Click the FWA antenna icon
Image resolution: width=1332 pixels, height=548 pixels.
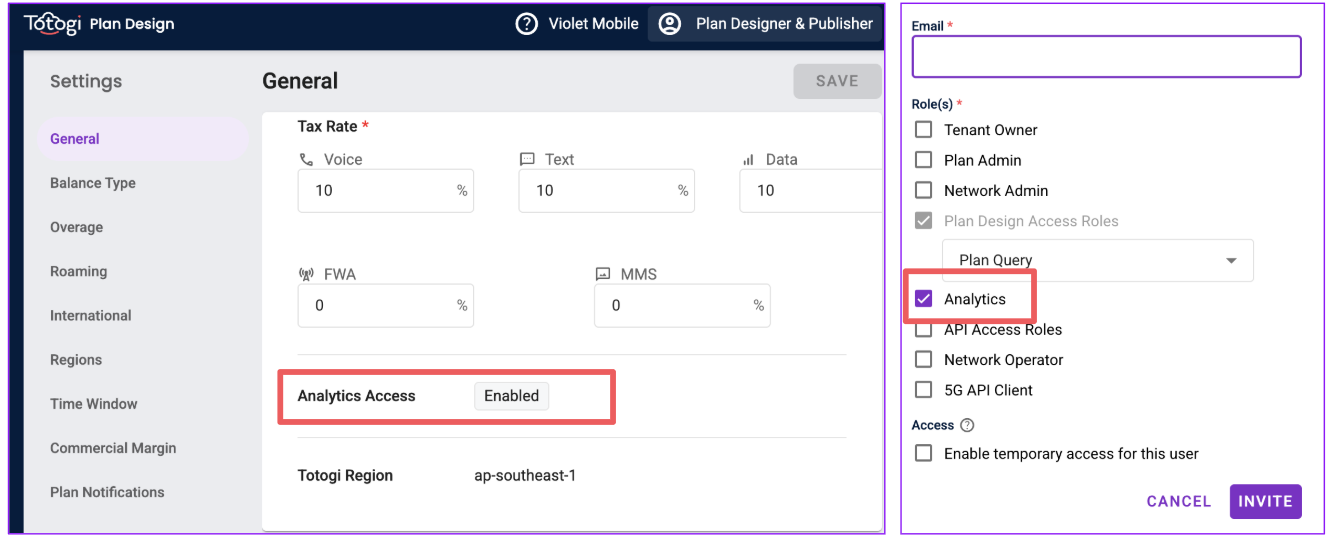point(306,274)
